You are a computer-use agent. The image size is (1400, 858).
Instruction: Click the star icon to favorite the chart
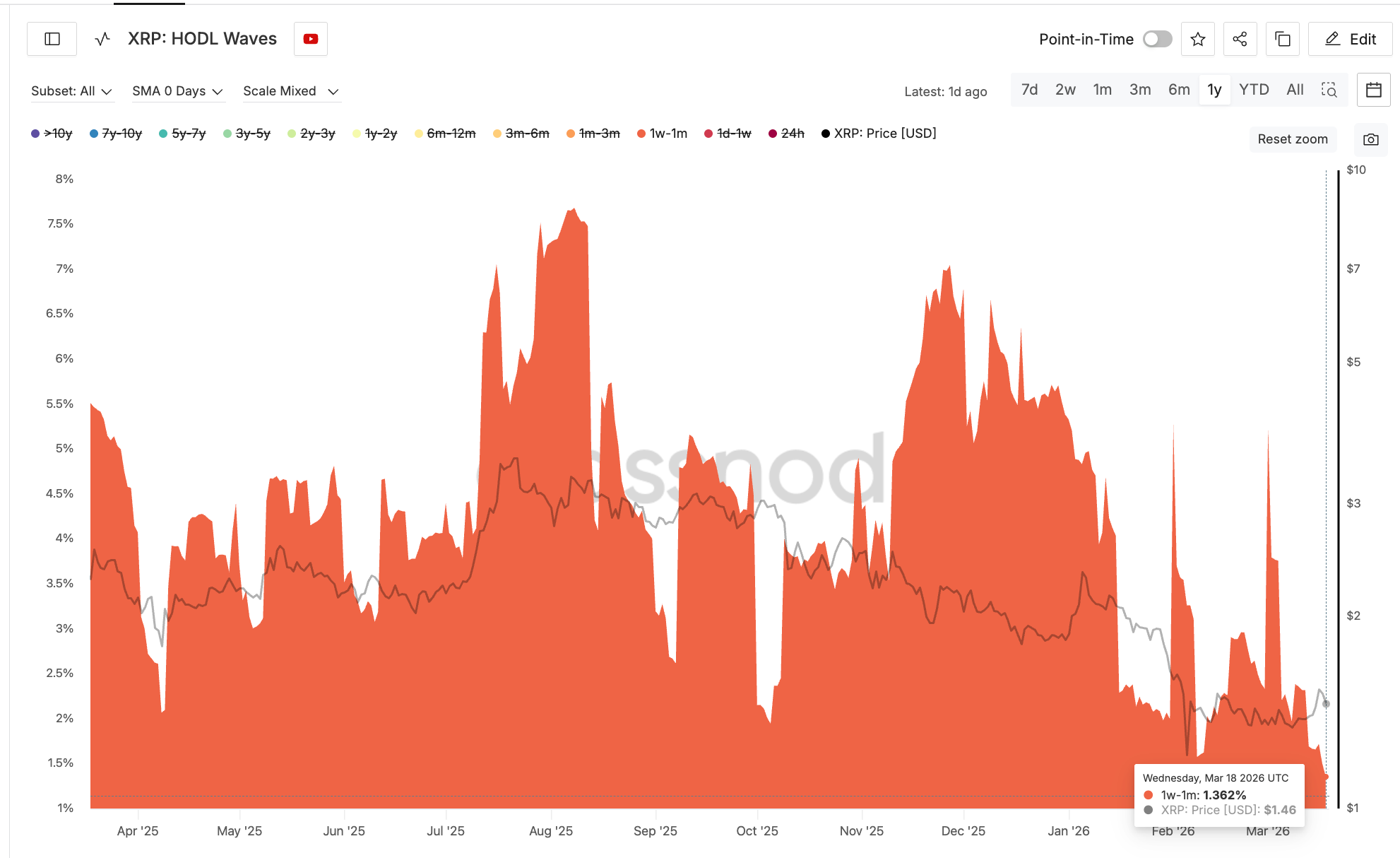(1197, 39)
